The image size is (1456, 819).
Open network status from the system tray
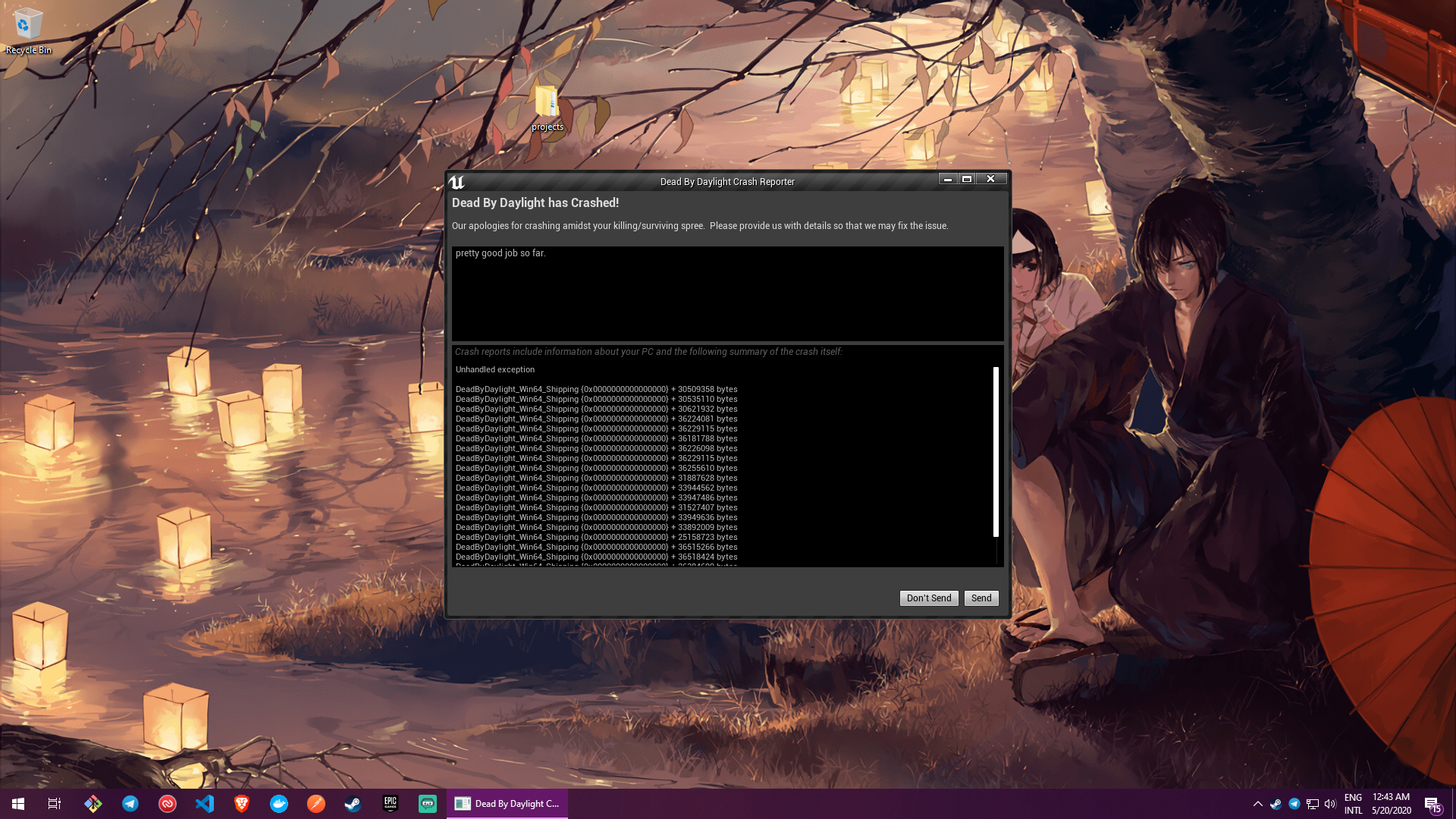click(x=1313, y=804)
